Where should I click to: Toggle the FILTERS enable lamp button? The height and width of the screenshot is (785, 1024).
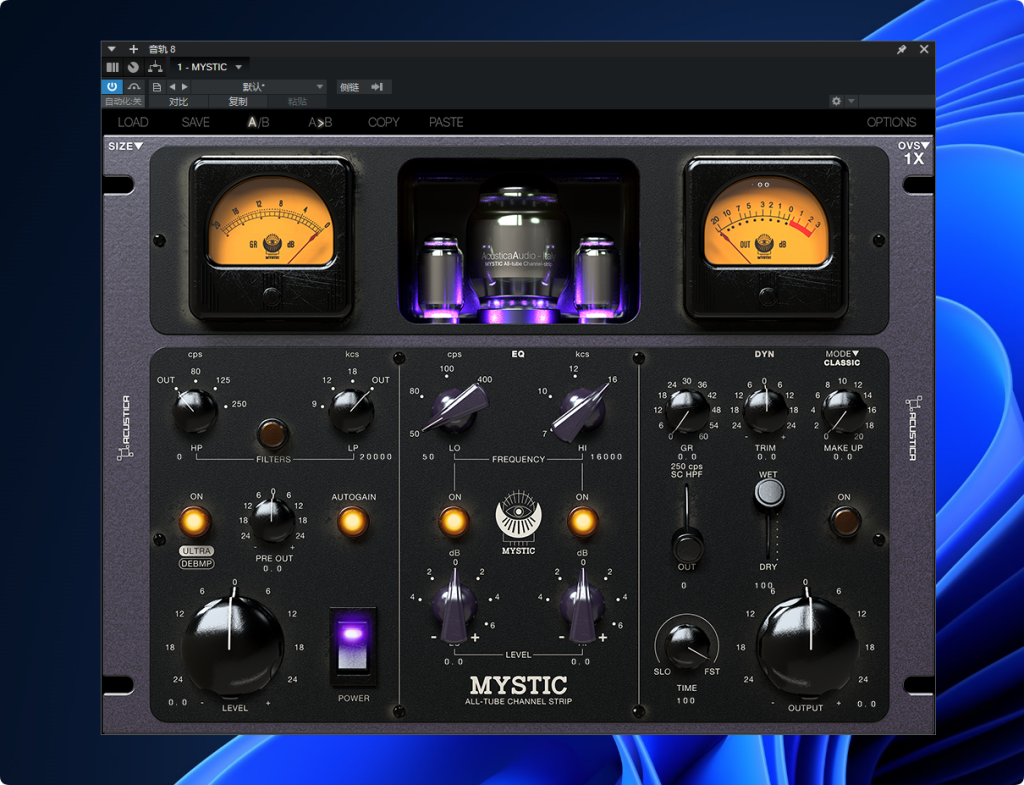point(272,433)
